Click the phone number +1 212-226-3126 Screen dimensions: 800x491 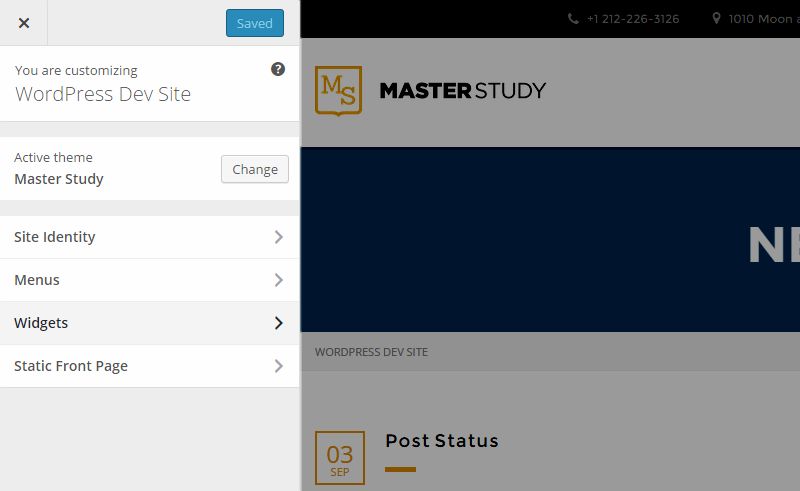click(633, 19)
